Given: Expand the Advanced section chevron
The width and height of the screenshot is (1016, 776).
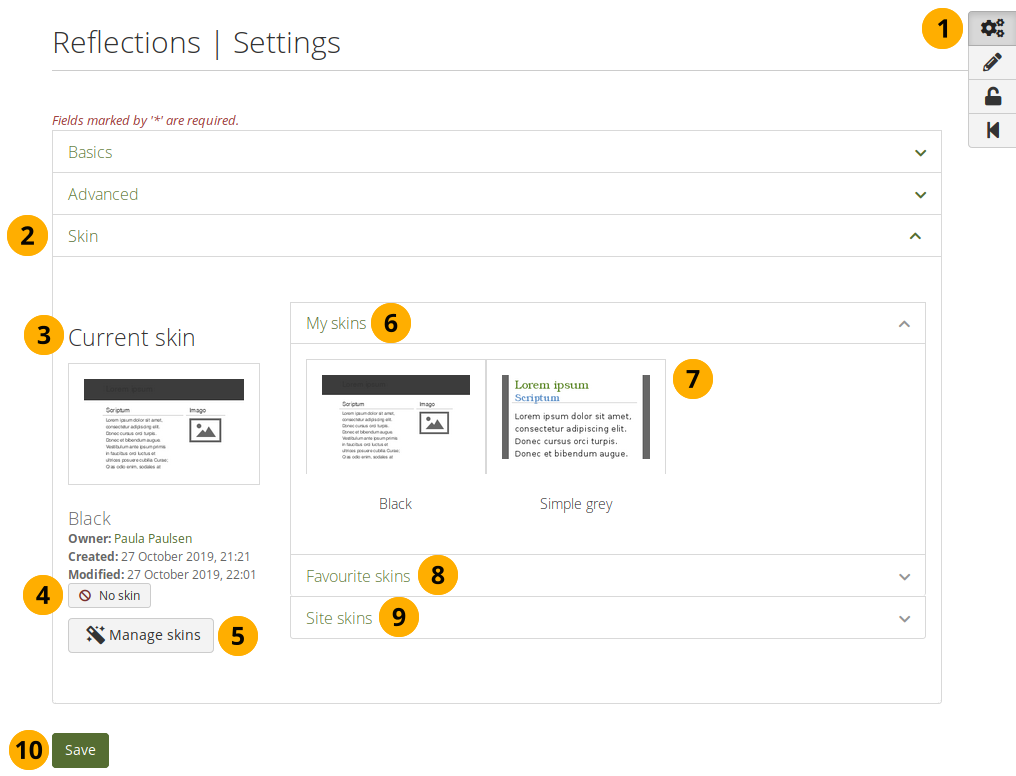Looking at the screenshot, I should (920, 195).
